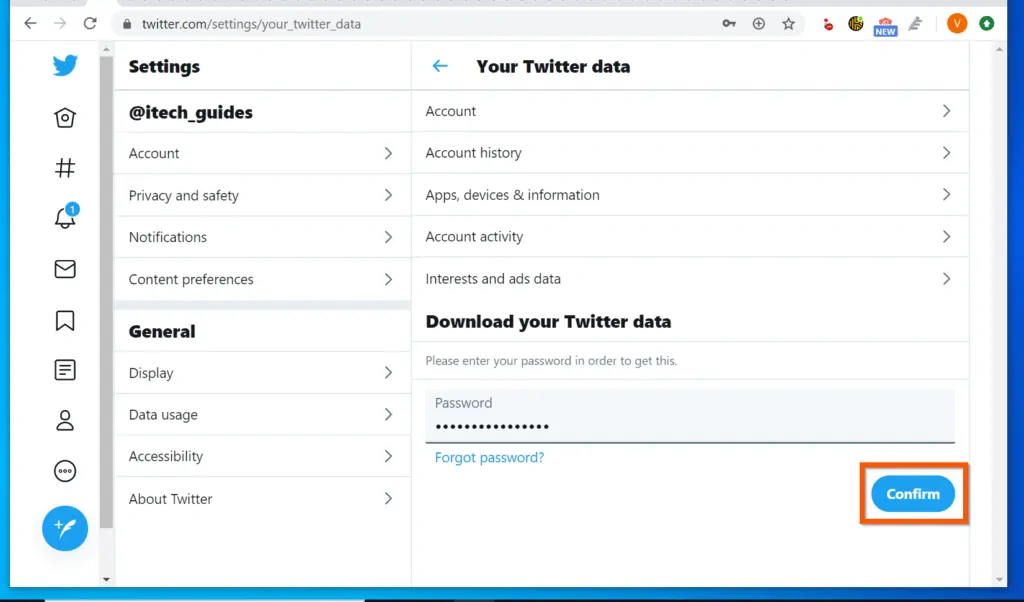The width and height of the screenshot is (1024, 602).
Task: Open Privacy and safety settings
Action: [x=184, y=195]
